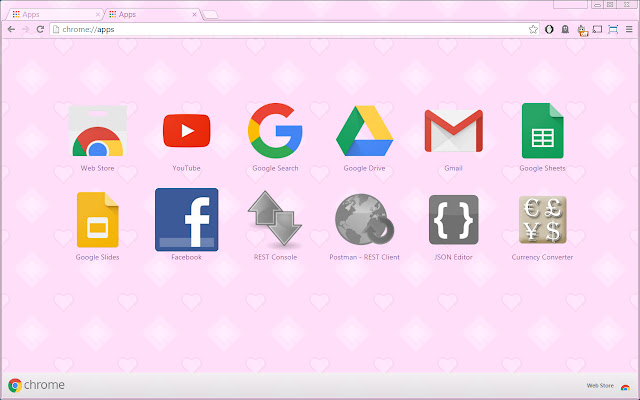Open the JSON Editor app

(x=453, y=220)
